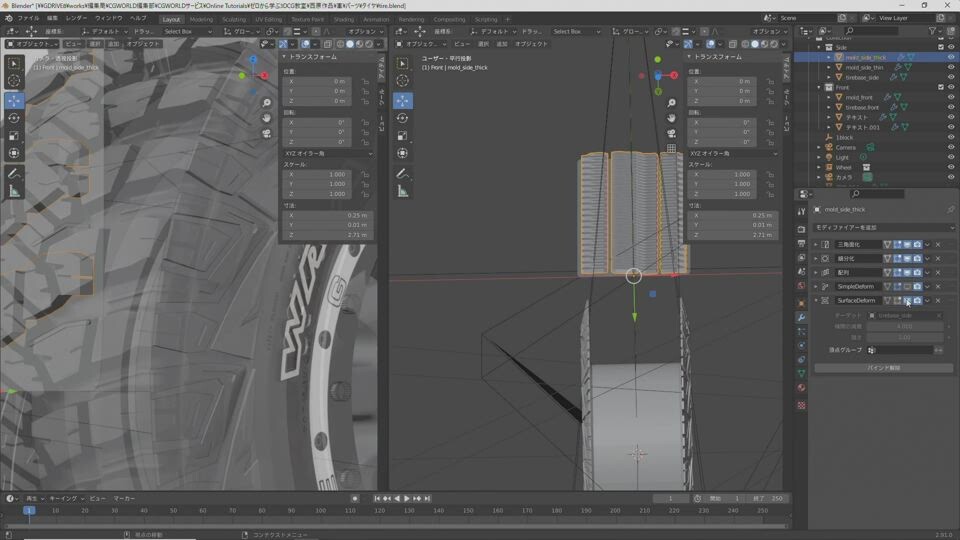Click the バインド解除 button
Image resolution: width=960 pixels, height=540 pixels.
(884, 368)
